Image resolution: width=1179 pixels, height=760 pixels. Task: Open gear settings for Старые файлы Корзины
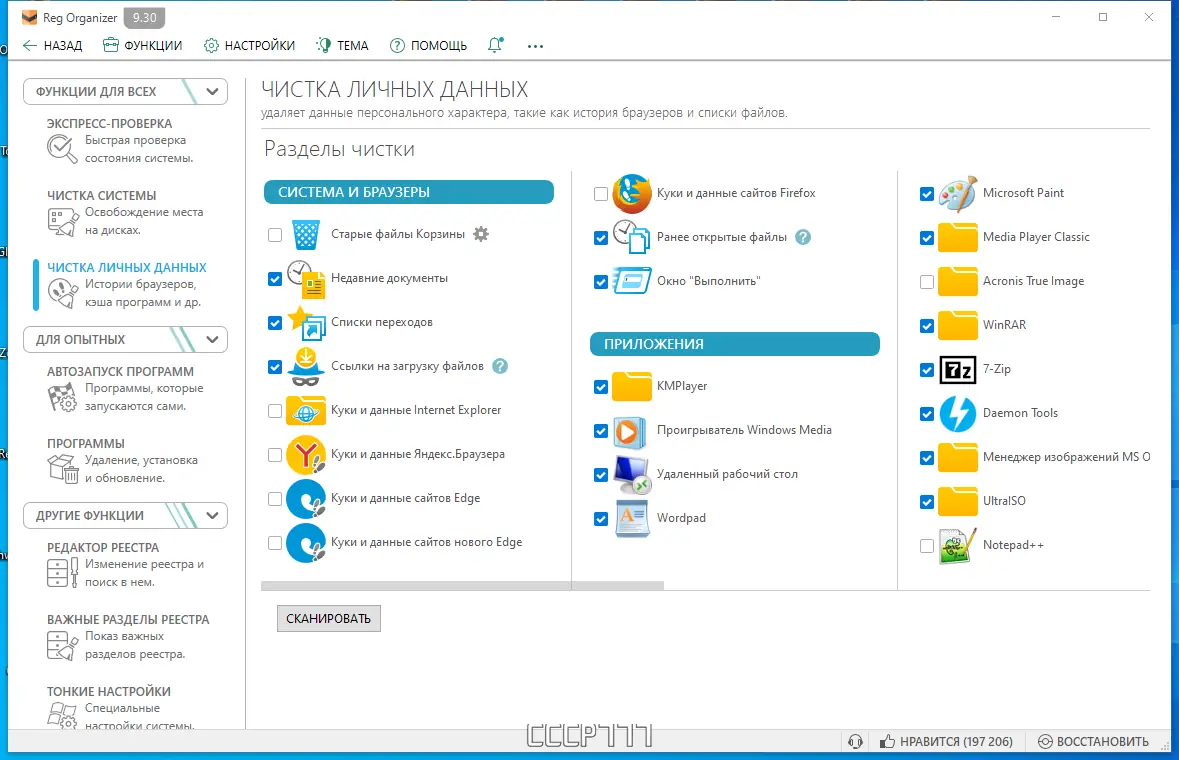coord(481,234)
